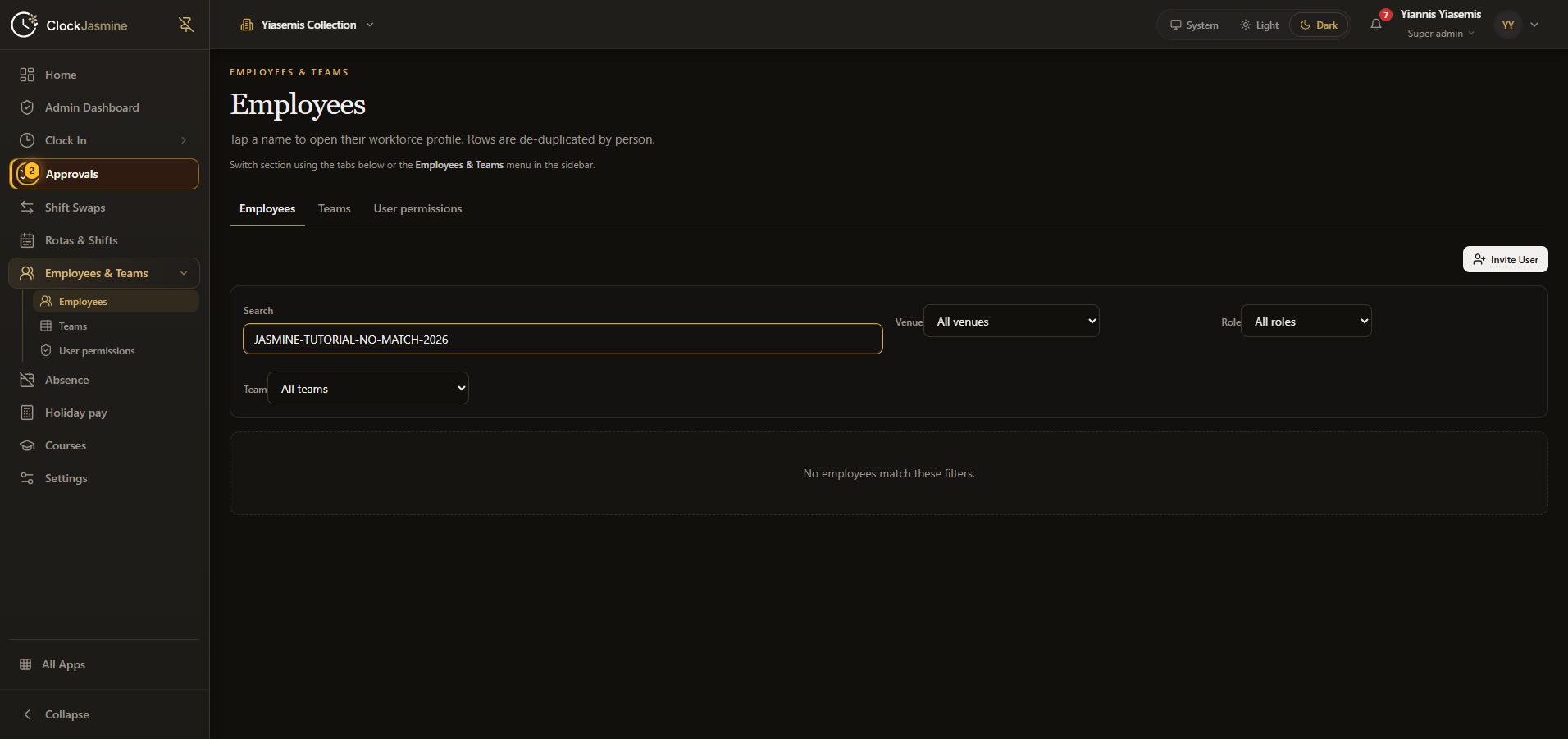
Task: Select the Employees tab
Action: [267, 208]
